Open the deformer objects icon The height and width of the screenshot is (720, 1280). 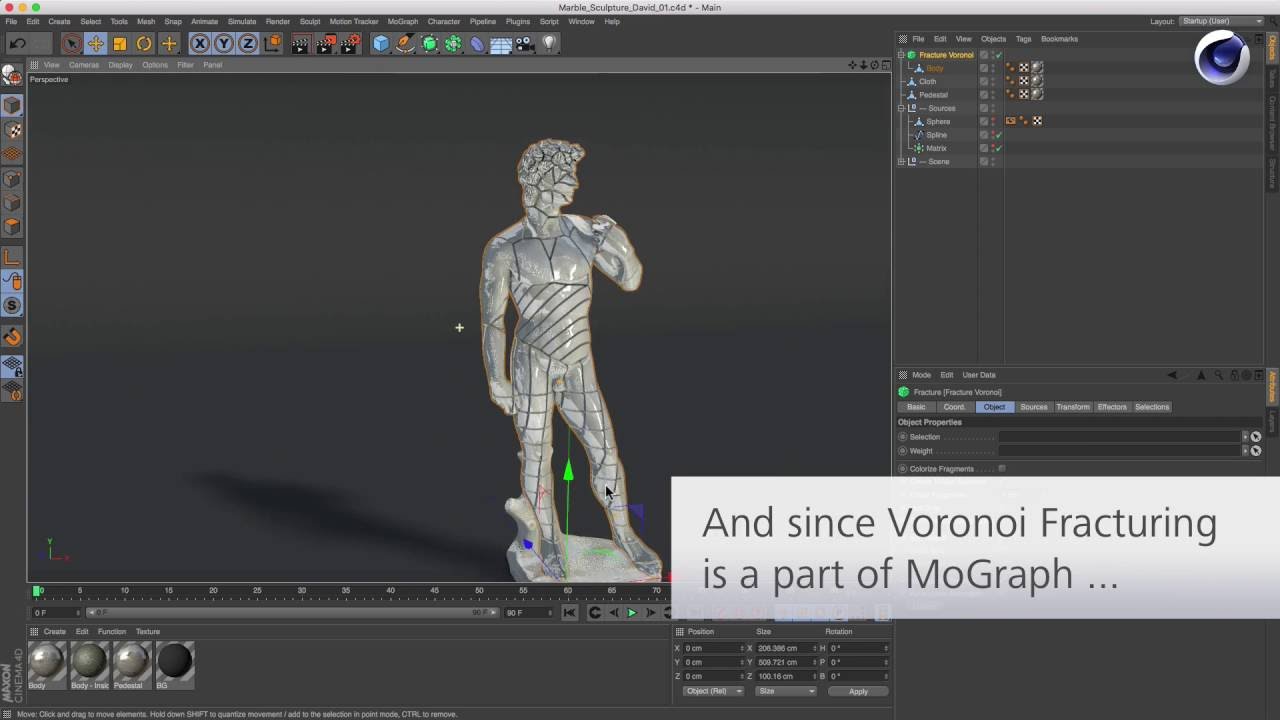click(477, 43)
